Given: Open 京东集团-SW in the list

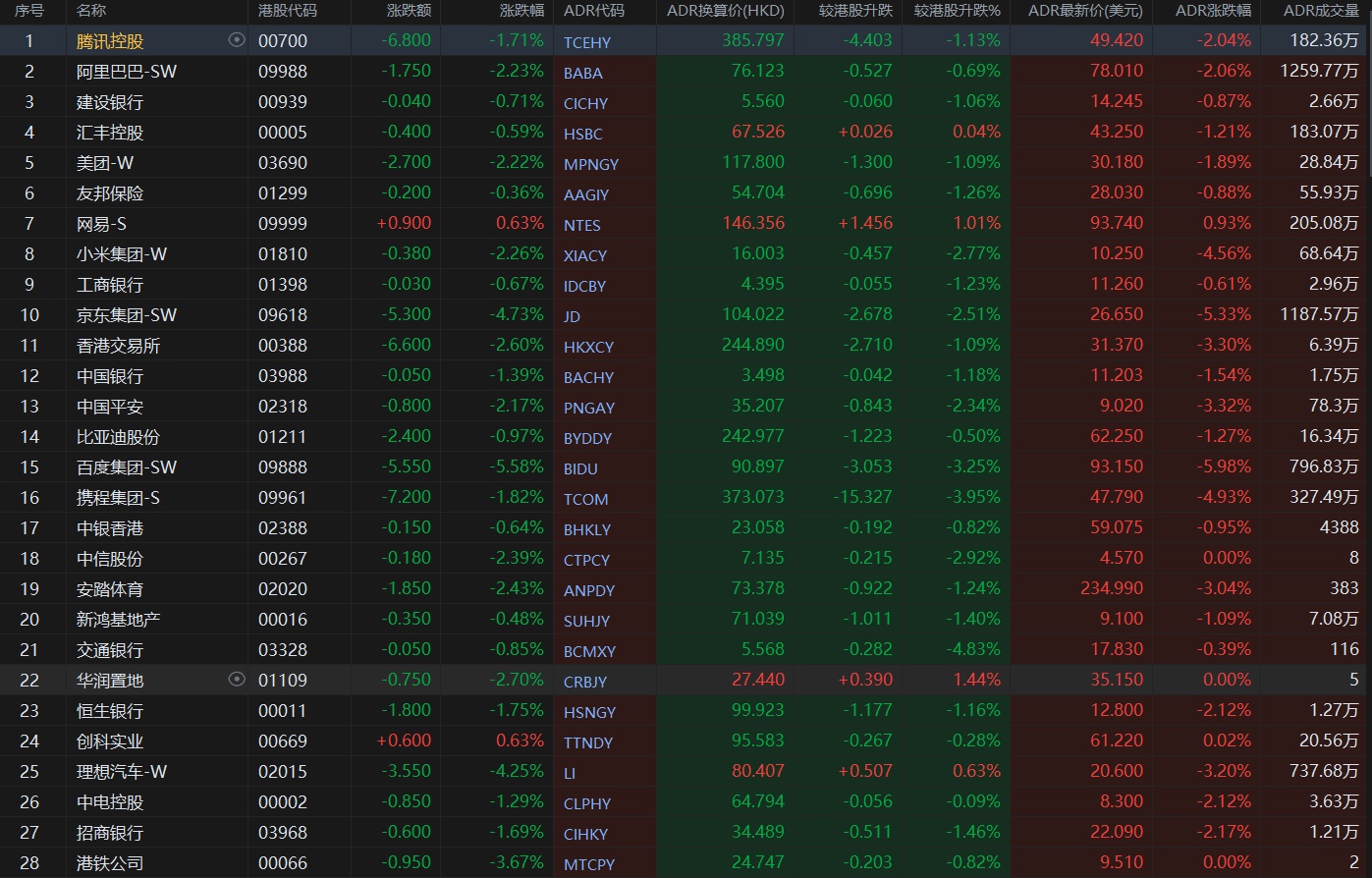Looking at the screenshot, I should click(x=127, y=315).
